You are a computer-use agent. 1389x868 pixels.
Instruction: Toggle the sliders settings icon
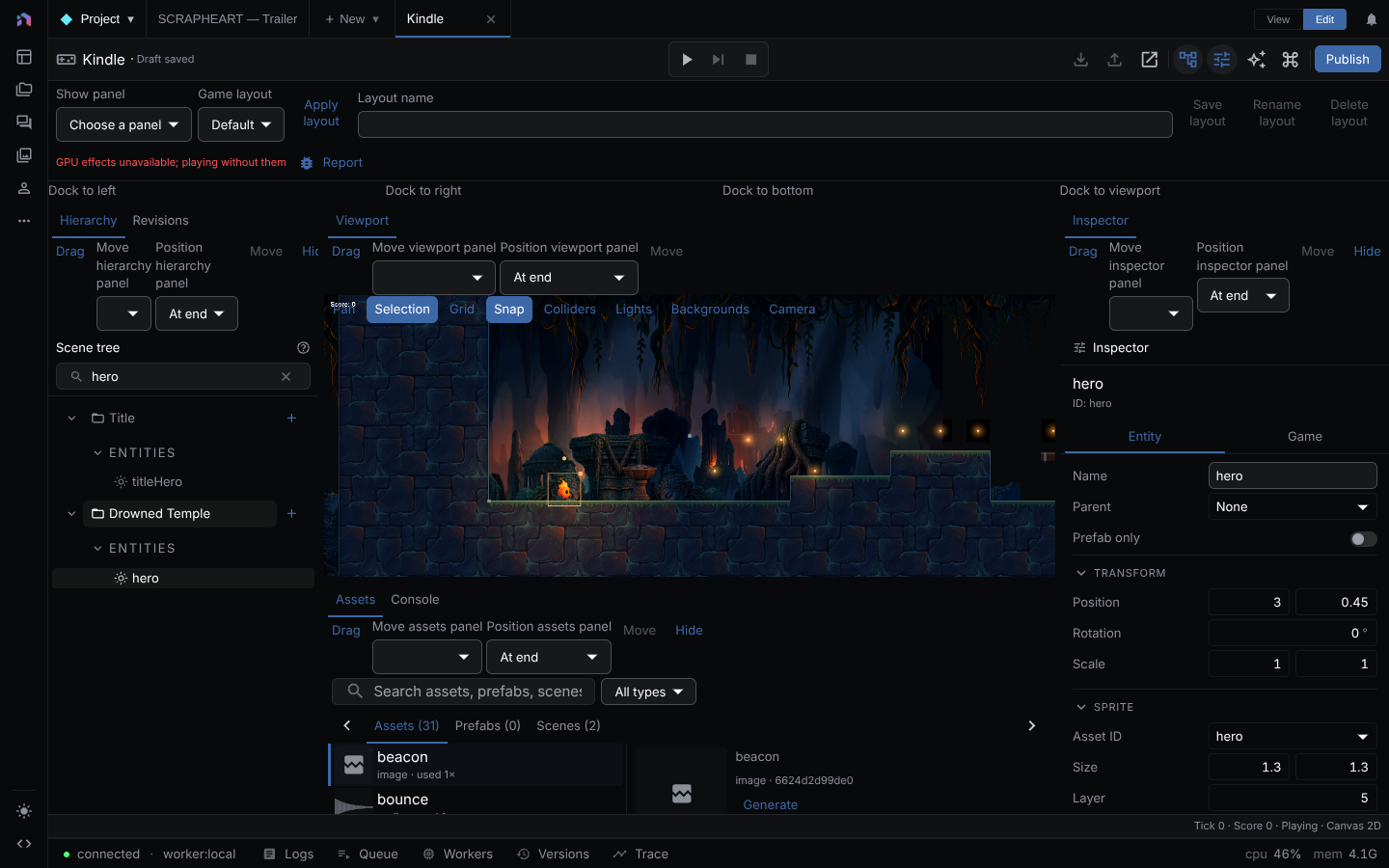(1222, 60)
